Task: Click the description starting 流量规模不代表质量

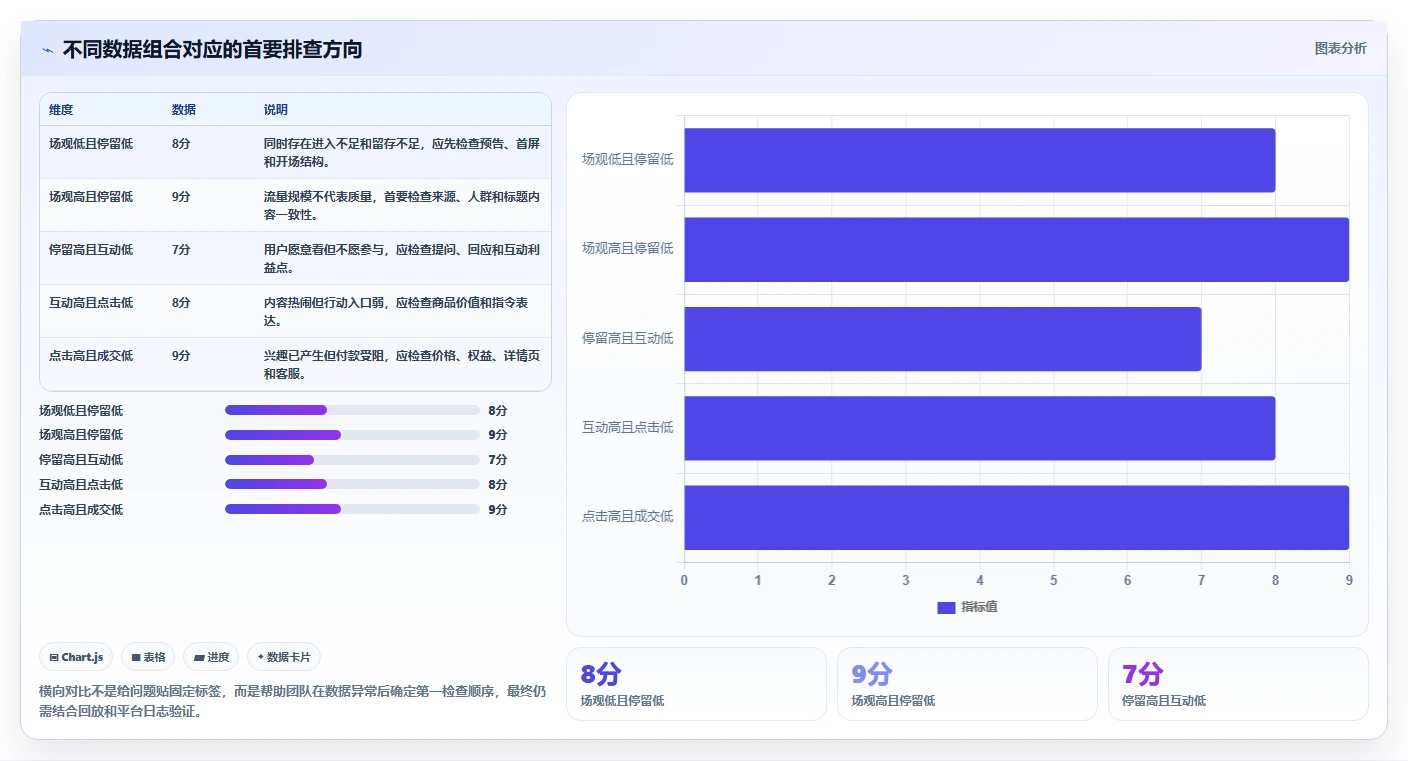Action: click(402, 206)
